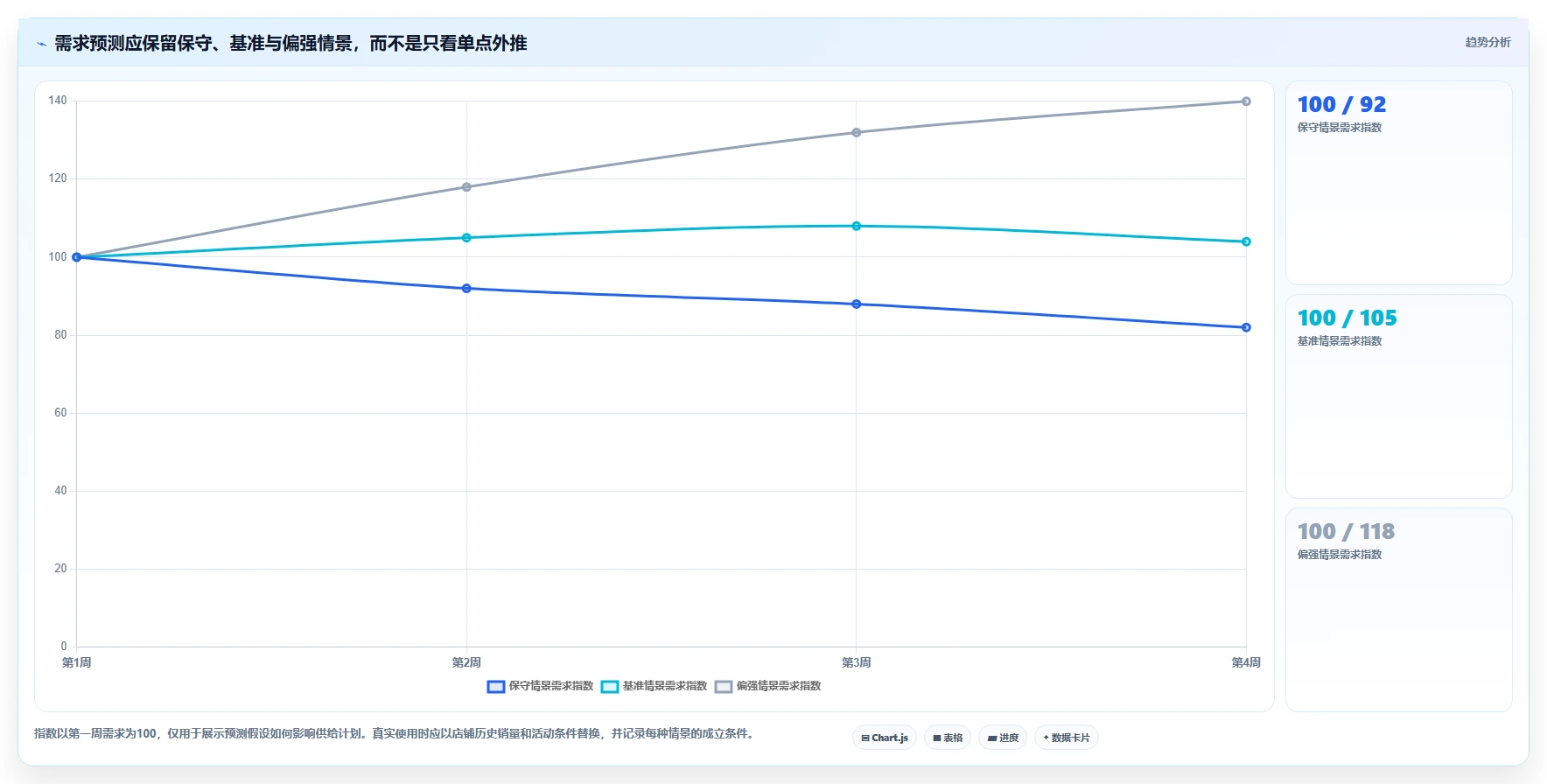Viewport: 1547px width, 784px height.
Task: Click the 第4周 x-axis label
Action: 1246,662
